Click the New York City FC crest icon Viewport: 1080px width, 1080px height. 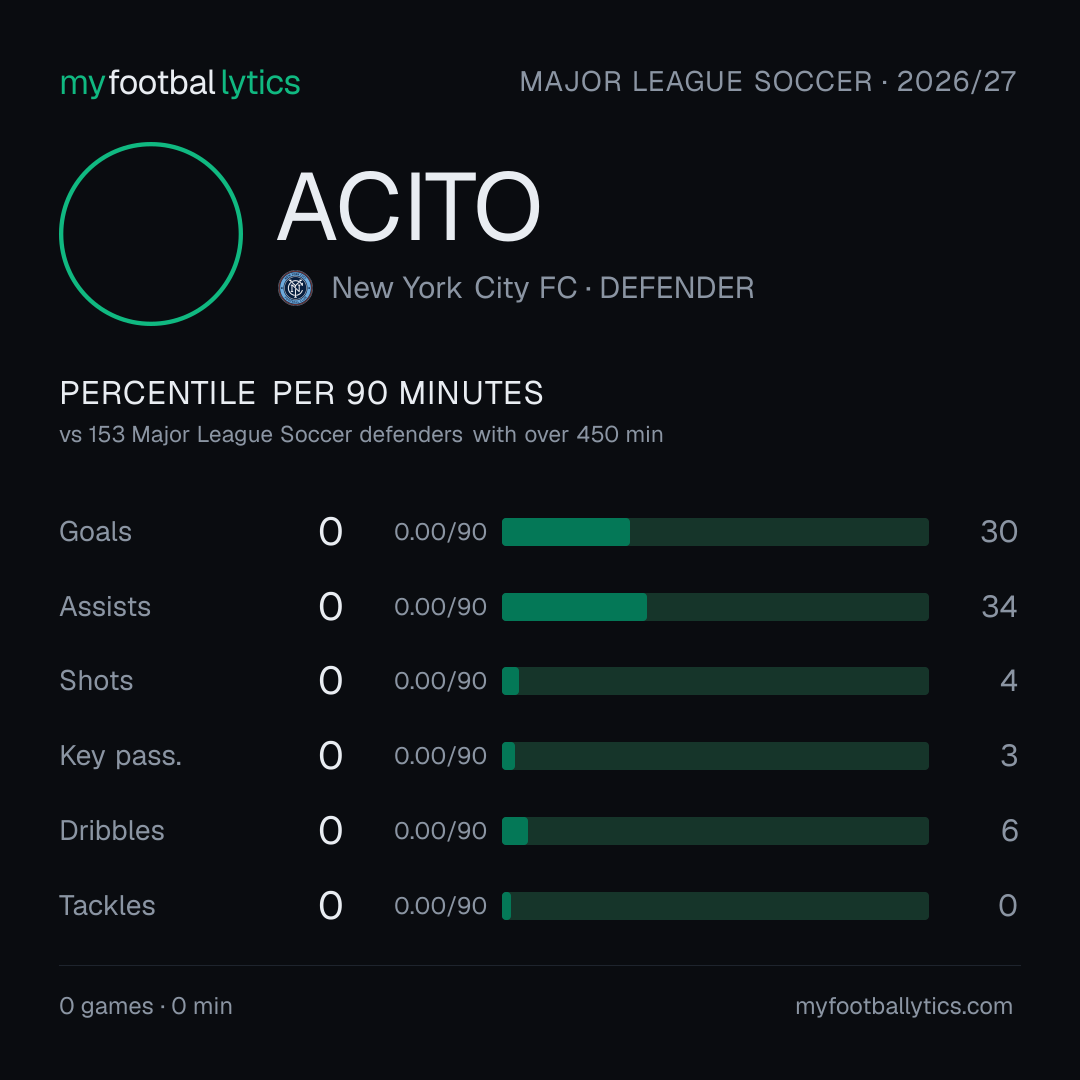(x=295, y=288)
